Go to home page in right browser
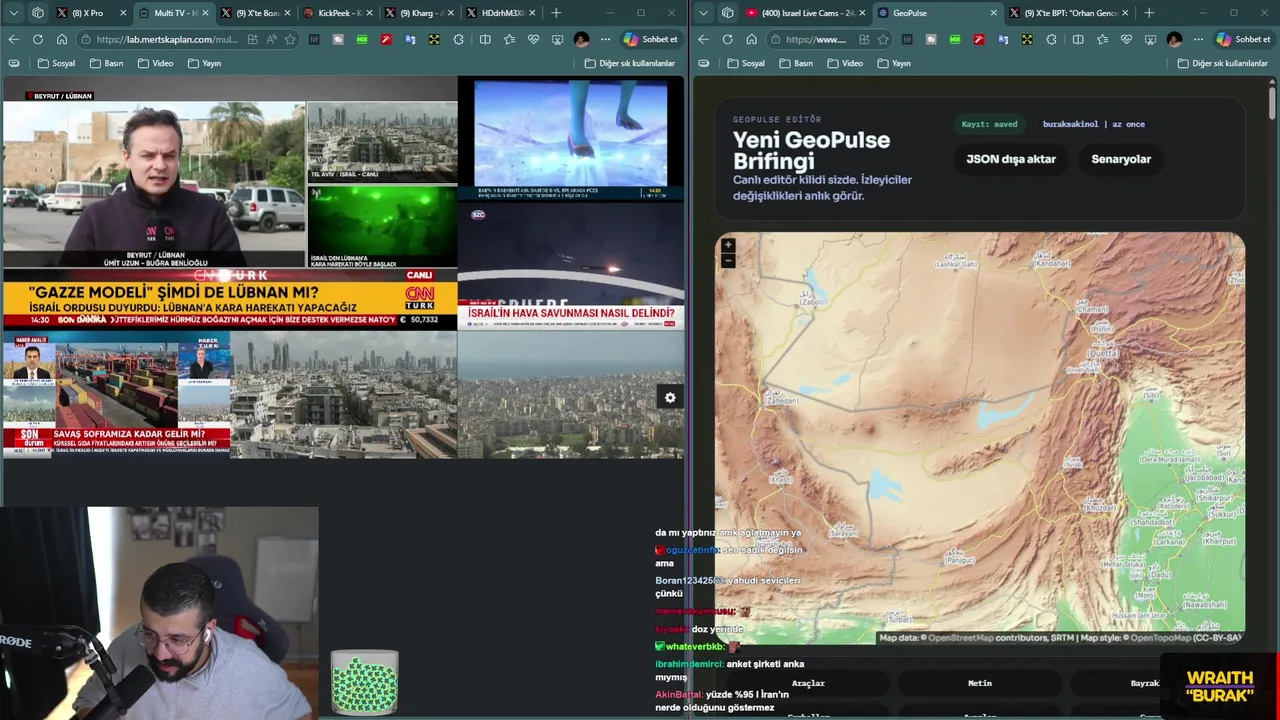 [752, 39]
